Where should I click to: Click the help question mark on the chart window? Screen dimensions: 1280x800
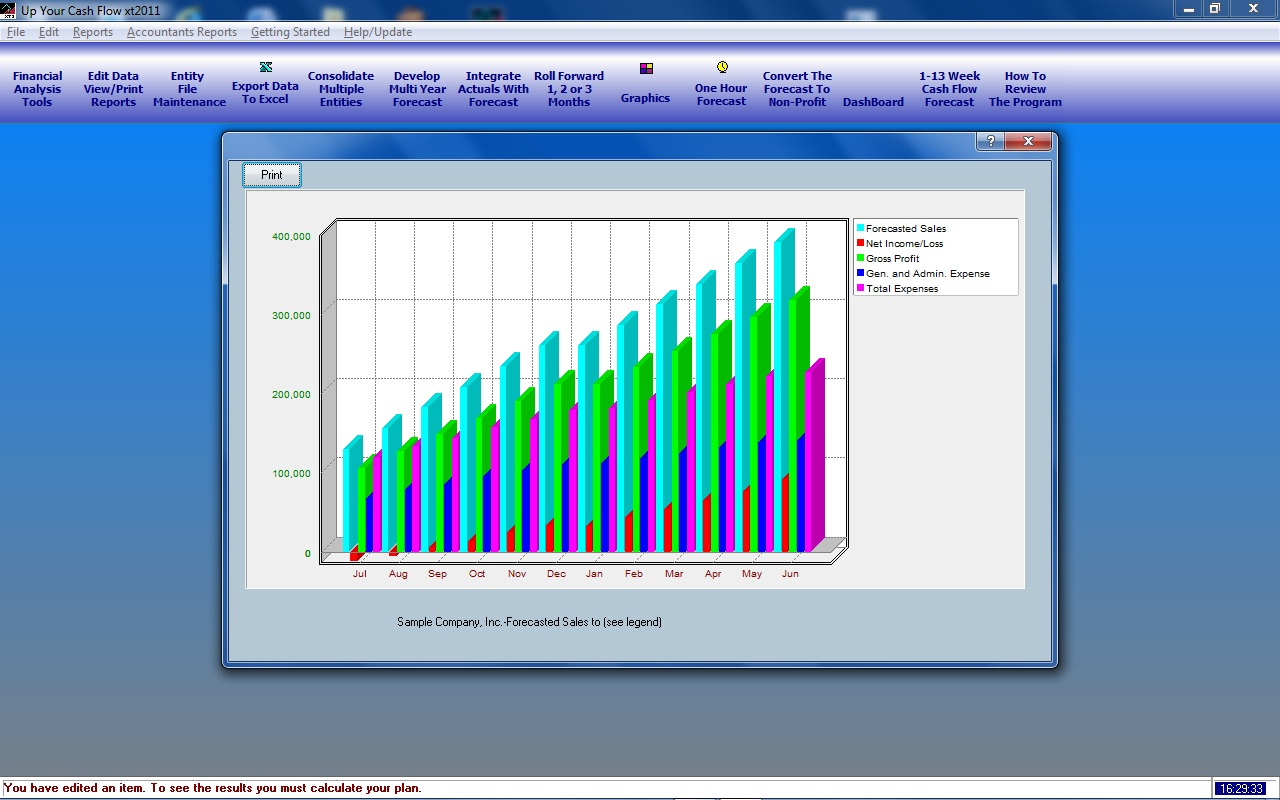tap(990, 141)
